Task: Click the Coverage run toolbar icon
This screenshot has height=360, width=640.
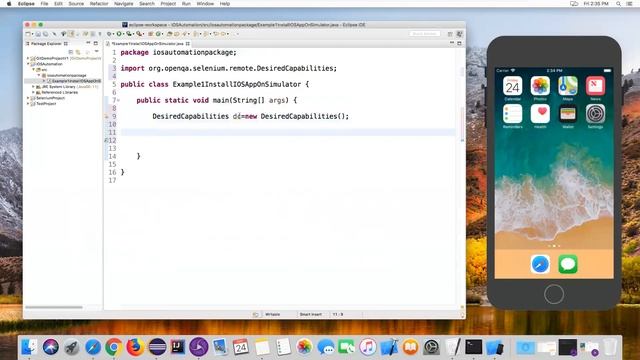Action: pyautogui.click(x=129, y=34)
